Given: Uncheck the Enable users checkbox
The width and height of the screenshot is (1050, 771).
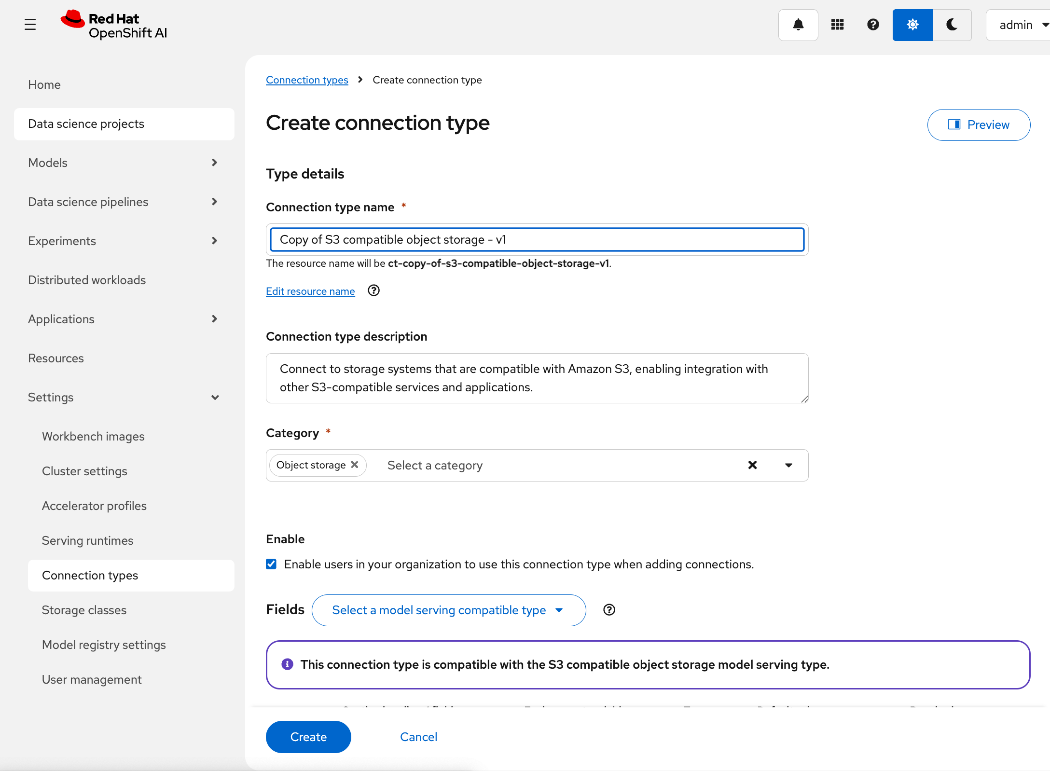Looking at the screenshot, I should 271,564.
